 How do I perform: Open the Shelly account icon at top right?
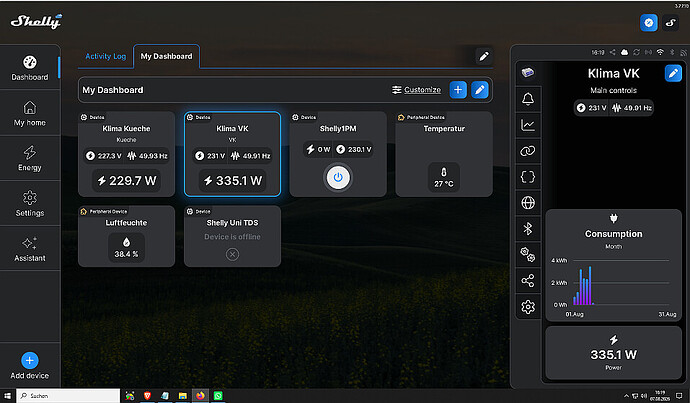pos(671,22)
